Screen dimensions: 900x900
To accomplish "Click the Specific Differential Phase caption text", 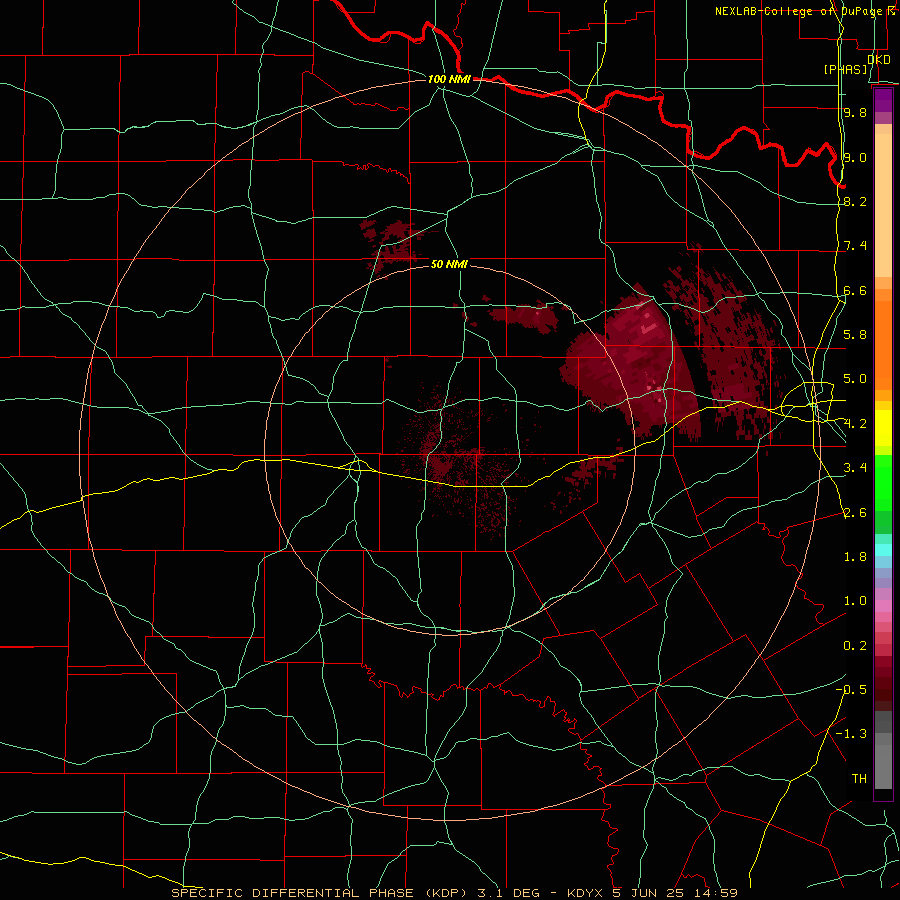I will pyautogui.click(x=454, y=893).
